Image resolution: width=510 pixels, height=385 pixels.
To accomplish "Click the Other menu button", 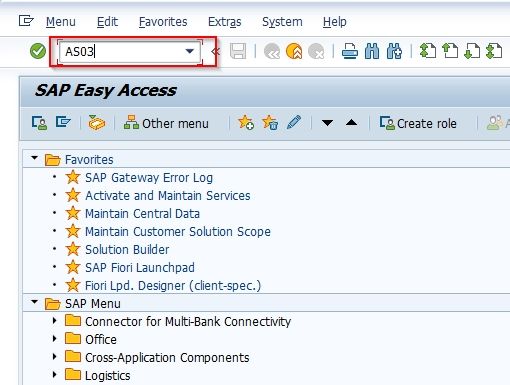I will (x=166, y=123).
